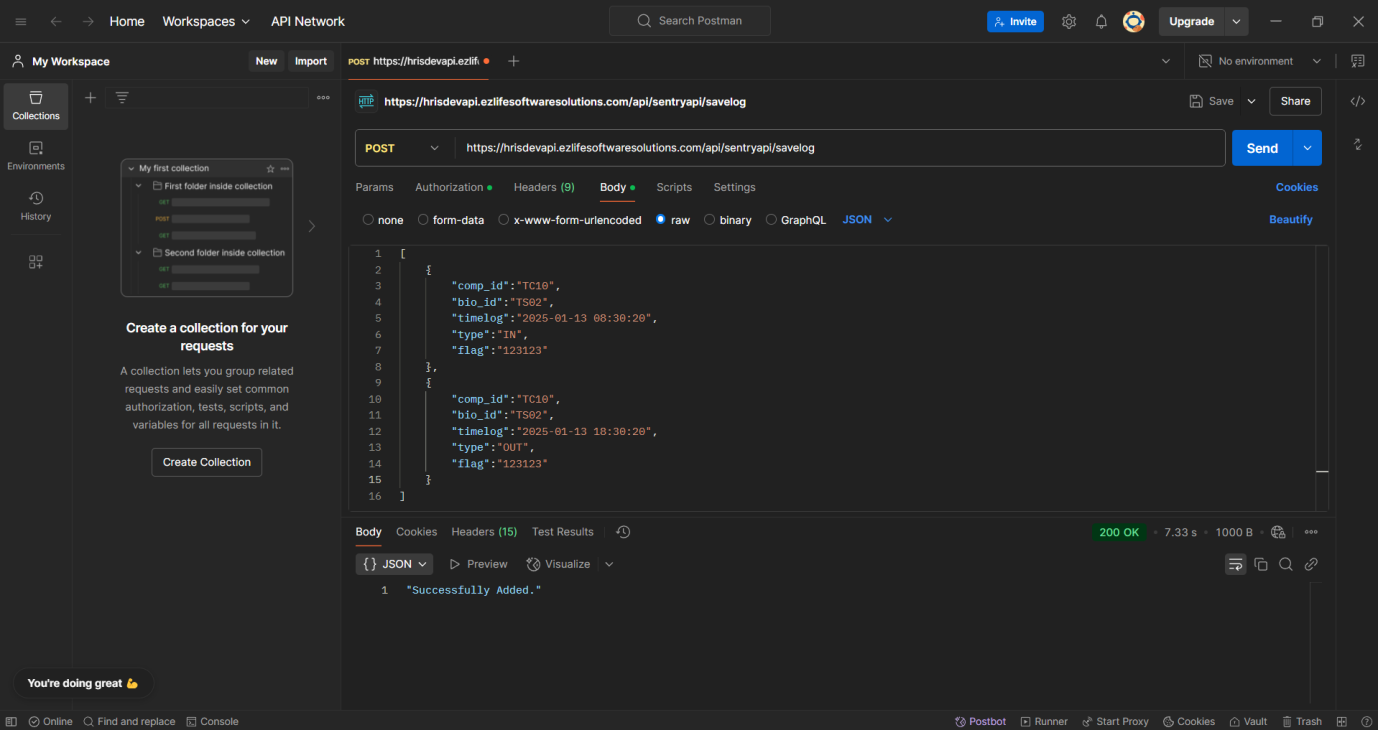Open Runner in status bar
The width and height of the screenshot is (1378, 730).
(x=1044, y=721)
